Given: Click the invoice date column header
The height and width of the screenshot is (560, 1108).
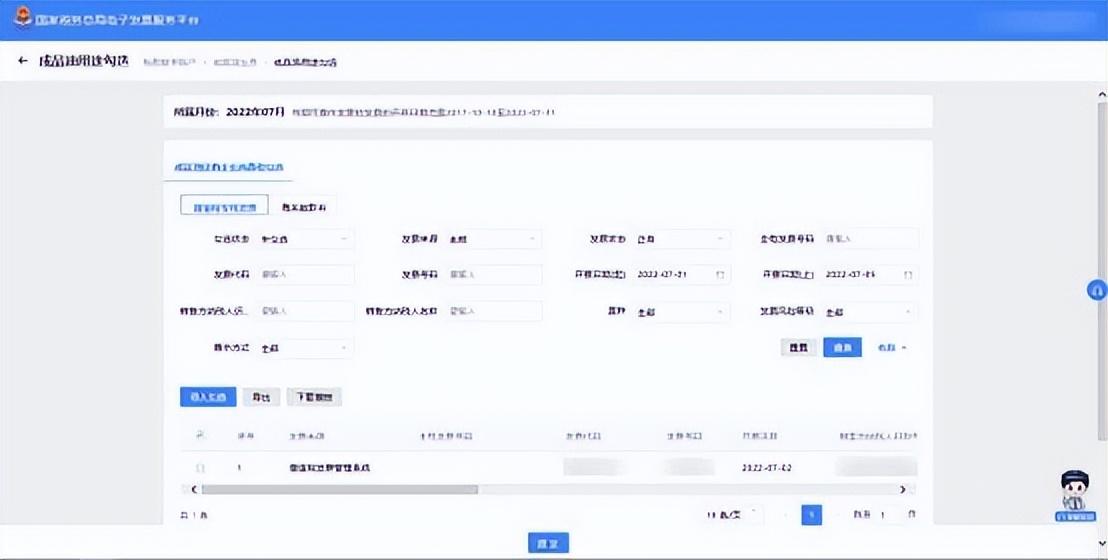Looking at the screenshot, I should 759,436.
